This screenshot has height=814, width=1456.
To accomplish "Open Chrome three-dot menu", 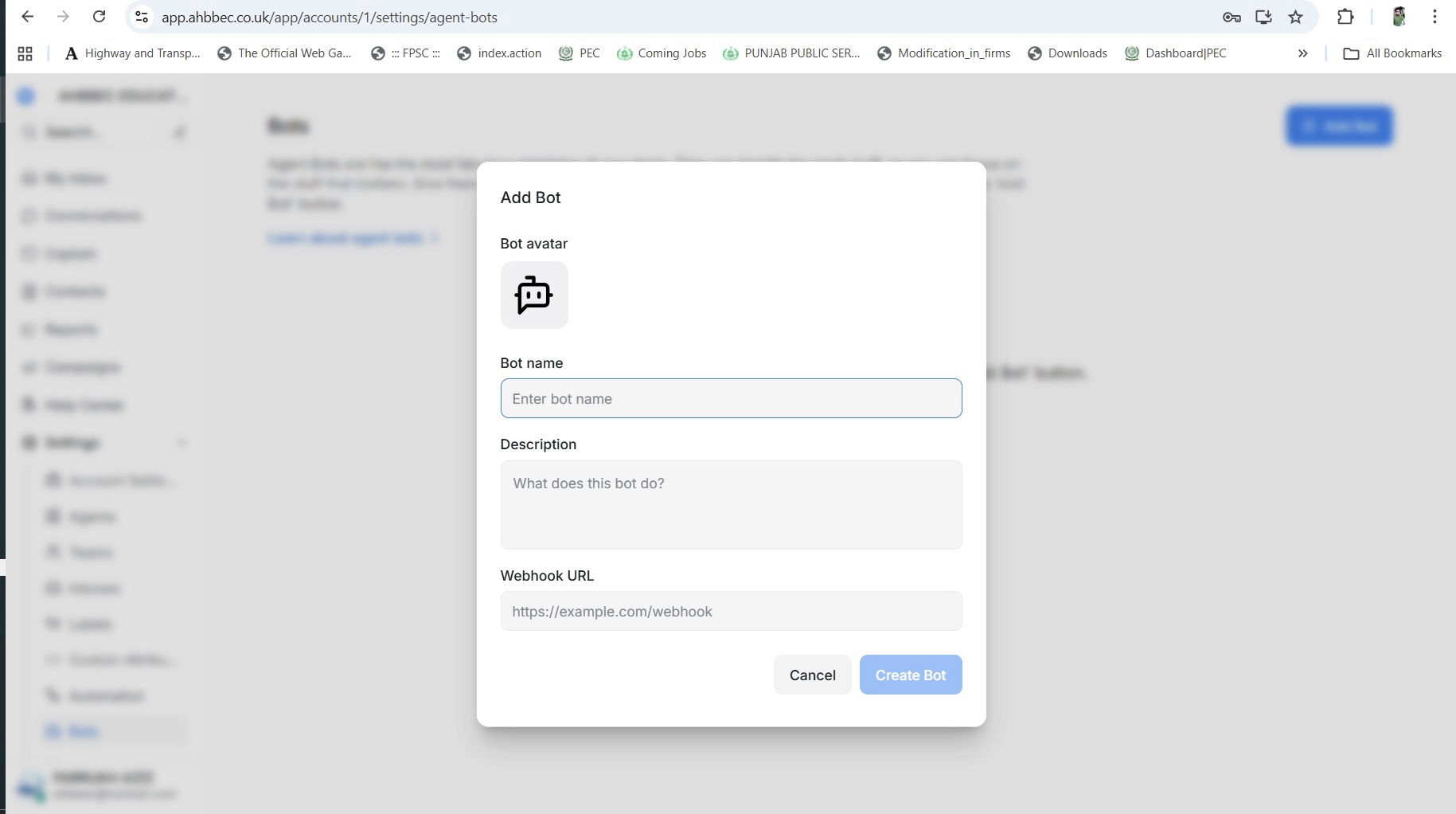I will pos(1435,17).
